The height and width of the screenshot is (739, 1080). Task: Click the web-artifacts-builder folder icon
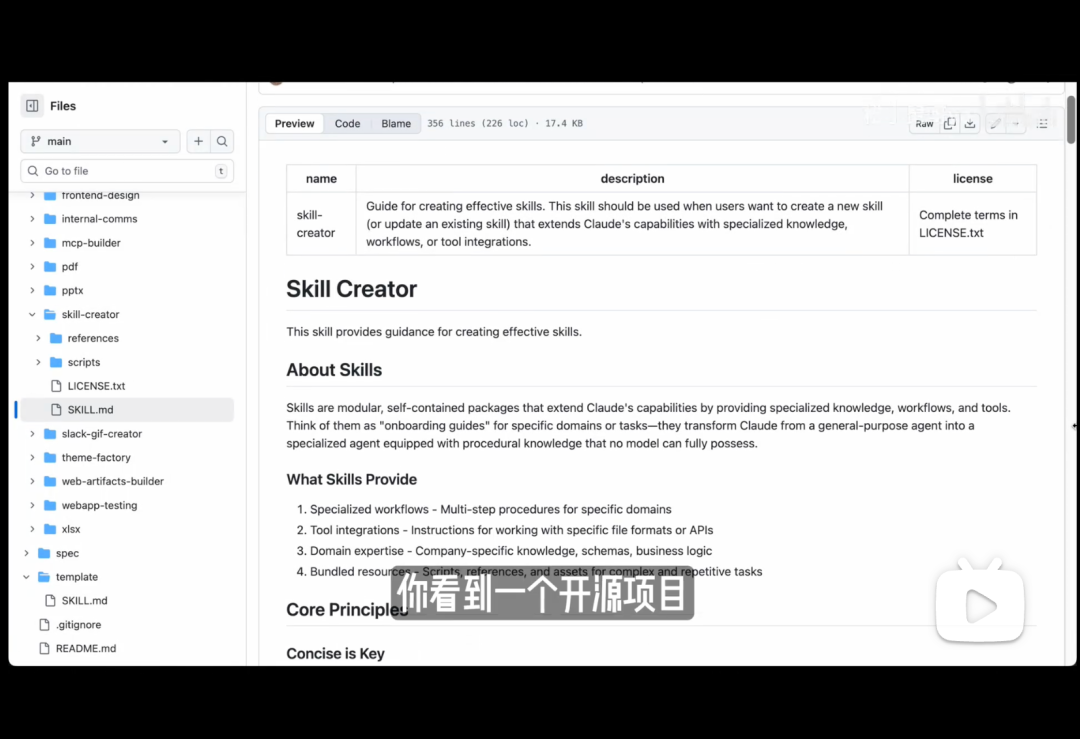tap(50, 481)
